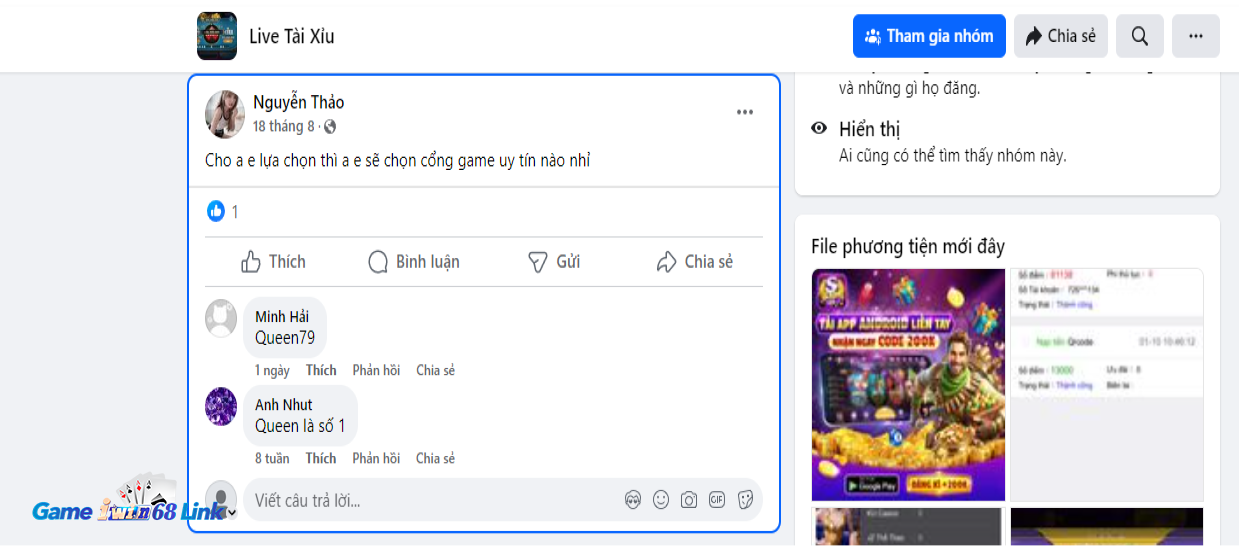Click the Thích like button on the post
This screenshot has height=560, width=1239.
(x=273, y=262)
